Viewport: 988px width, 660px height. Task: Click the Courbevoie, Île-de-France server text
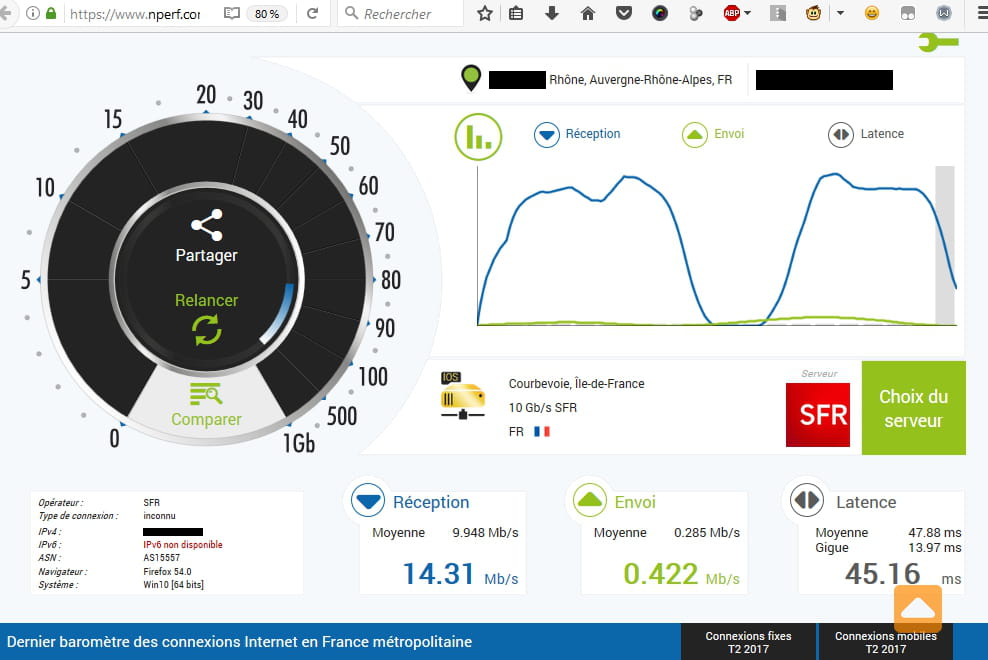[x=577, y=384]
